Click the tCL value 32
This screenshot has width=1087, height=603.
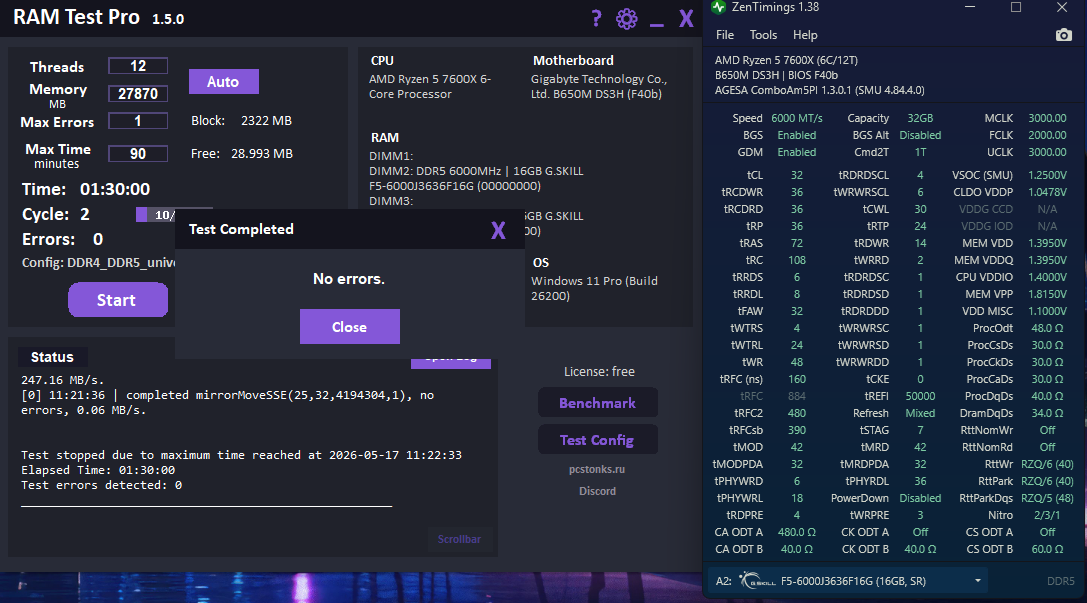tap(797, 175)
